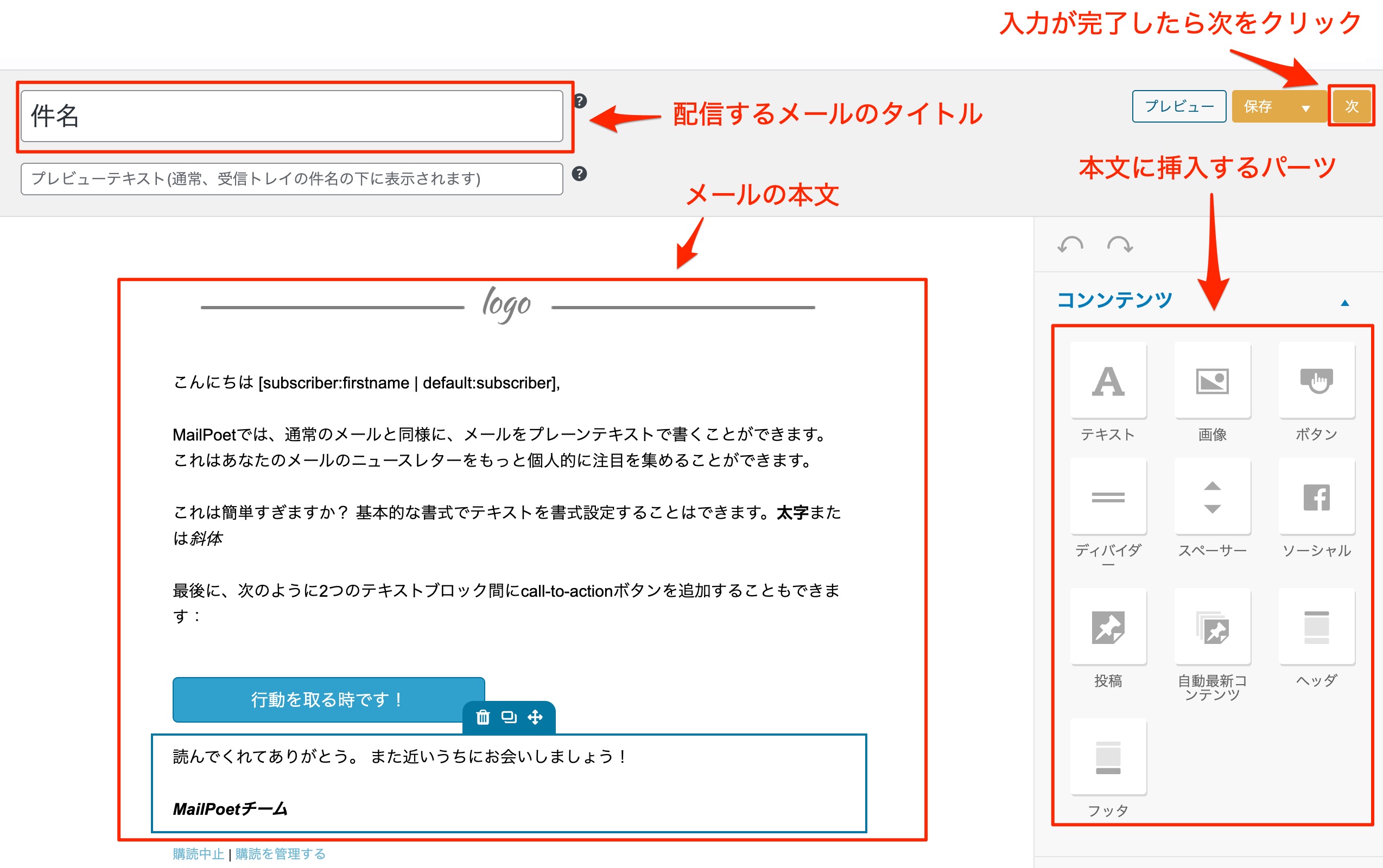
Task: Click into the 件名 subject field
Action: tap(291, 116)
